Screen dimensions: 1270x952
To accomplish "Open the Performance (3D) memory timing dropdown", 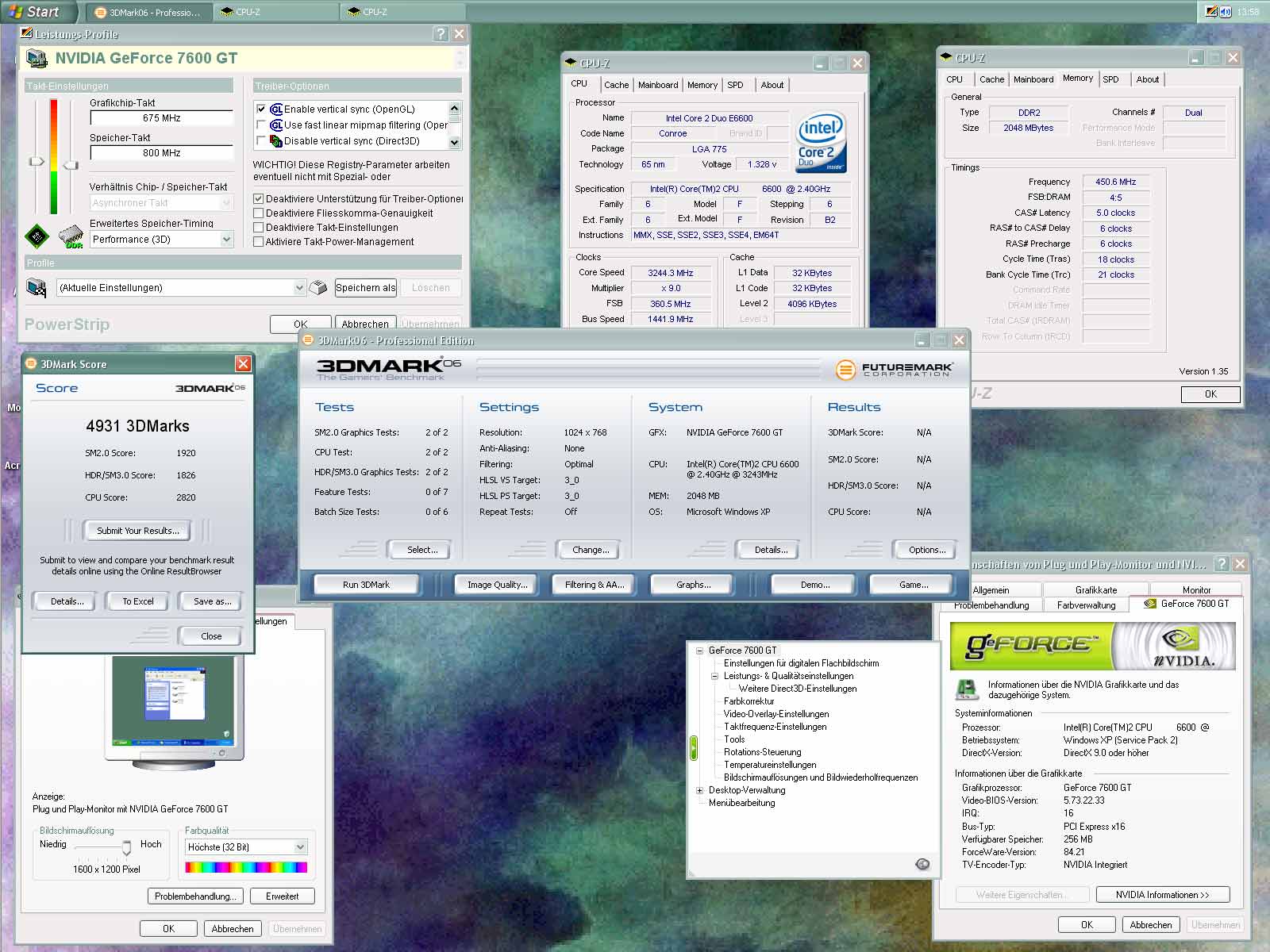I will click(226, 239).
